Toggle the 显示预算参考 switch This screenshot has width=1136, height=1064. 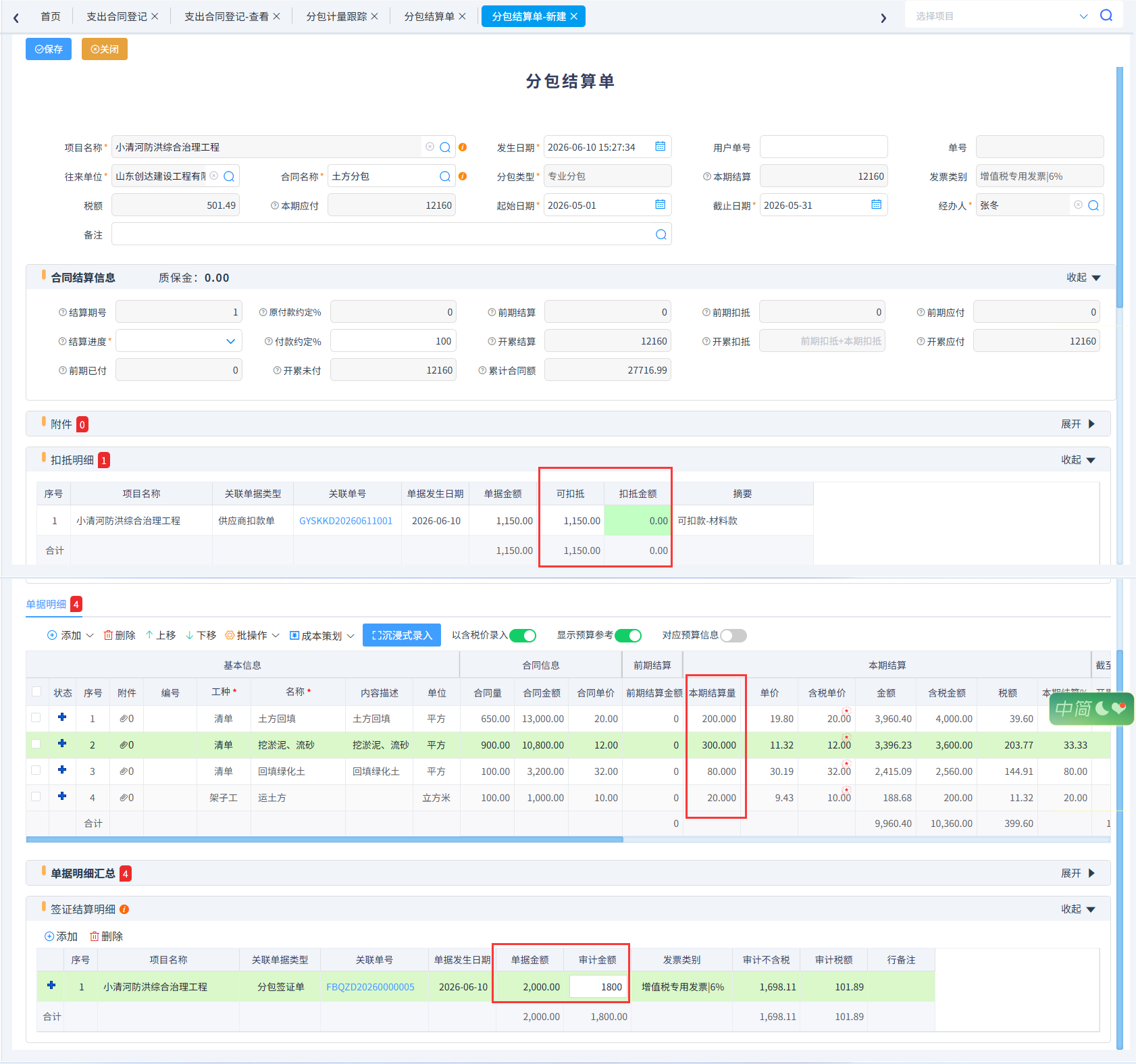pyautogui.click(x=628, y=636)
